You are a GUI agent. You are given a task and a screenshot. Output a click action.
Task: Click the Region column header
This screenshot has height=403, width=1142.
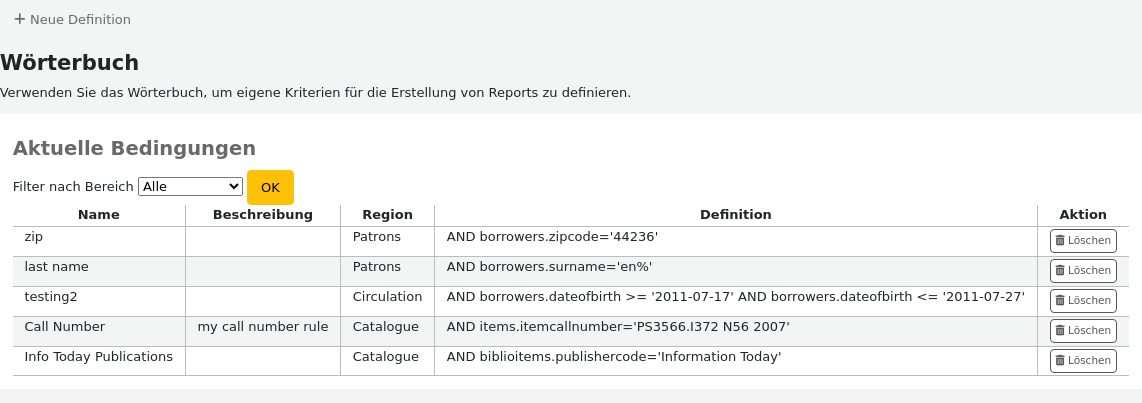click(387, 215)
